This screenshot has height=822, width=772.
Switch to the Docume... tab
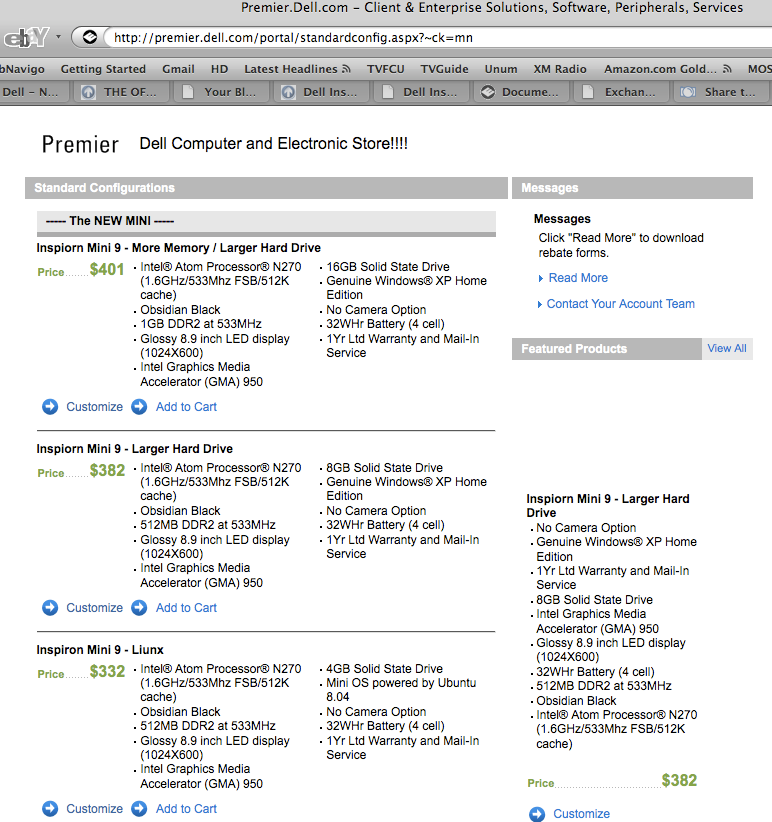pos(522,92)
